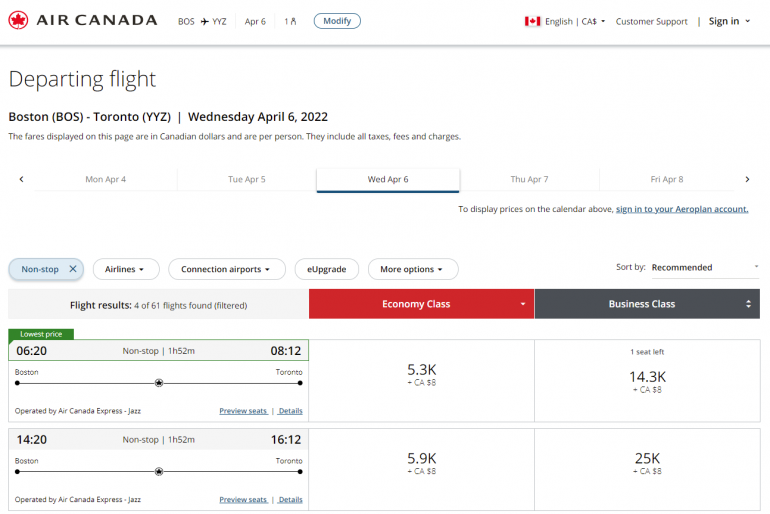Remove the Non-stop filter with its X
Screen dimensions: 770x514
tap(73, 269)
